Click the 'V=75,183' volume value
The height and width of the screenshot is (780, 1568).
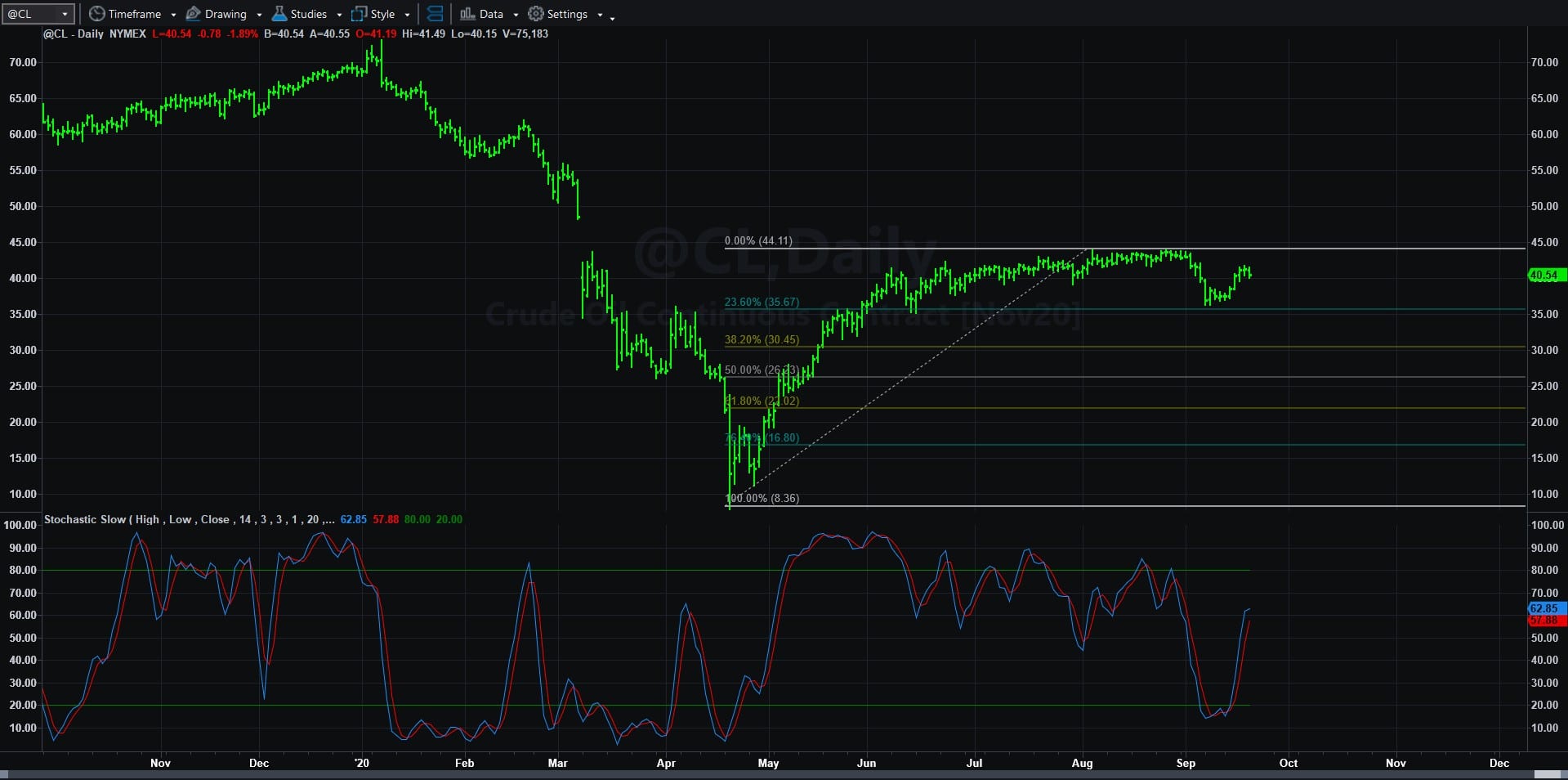pos(525,34)
